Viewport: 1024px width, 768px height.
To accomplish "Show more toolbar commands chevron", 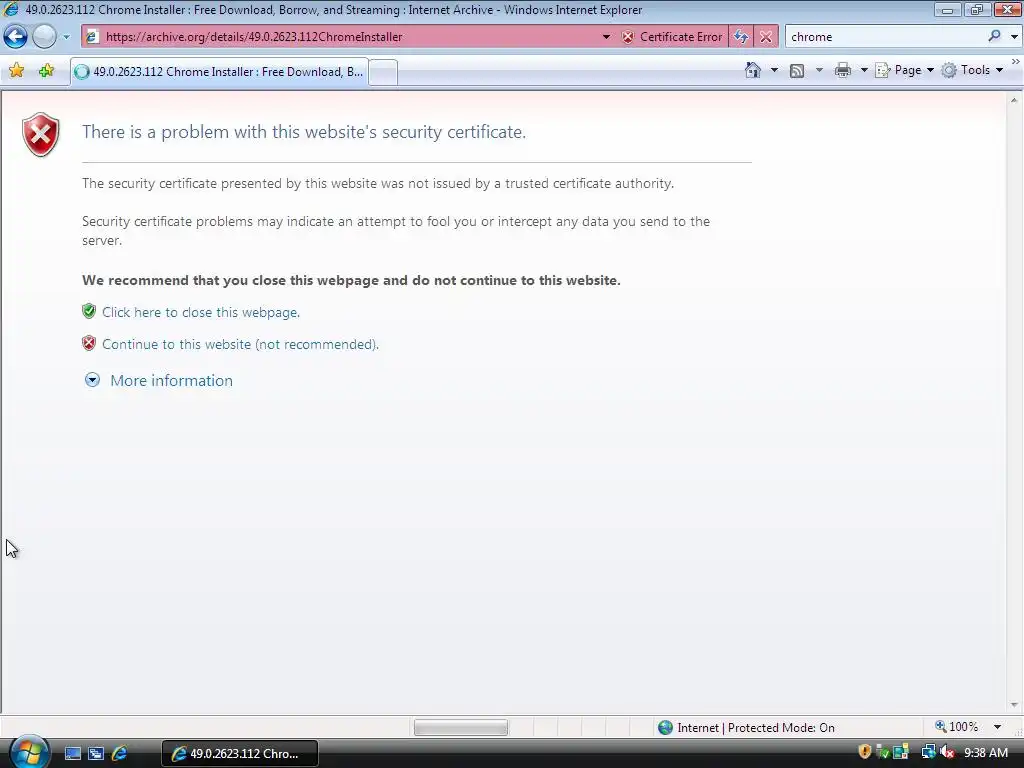I will pyautogui.click(x=1016, y=61).
